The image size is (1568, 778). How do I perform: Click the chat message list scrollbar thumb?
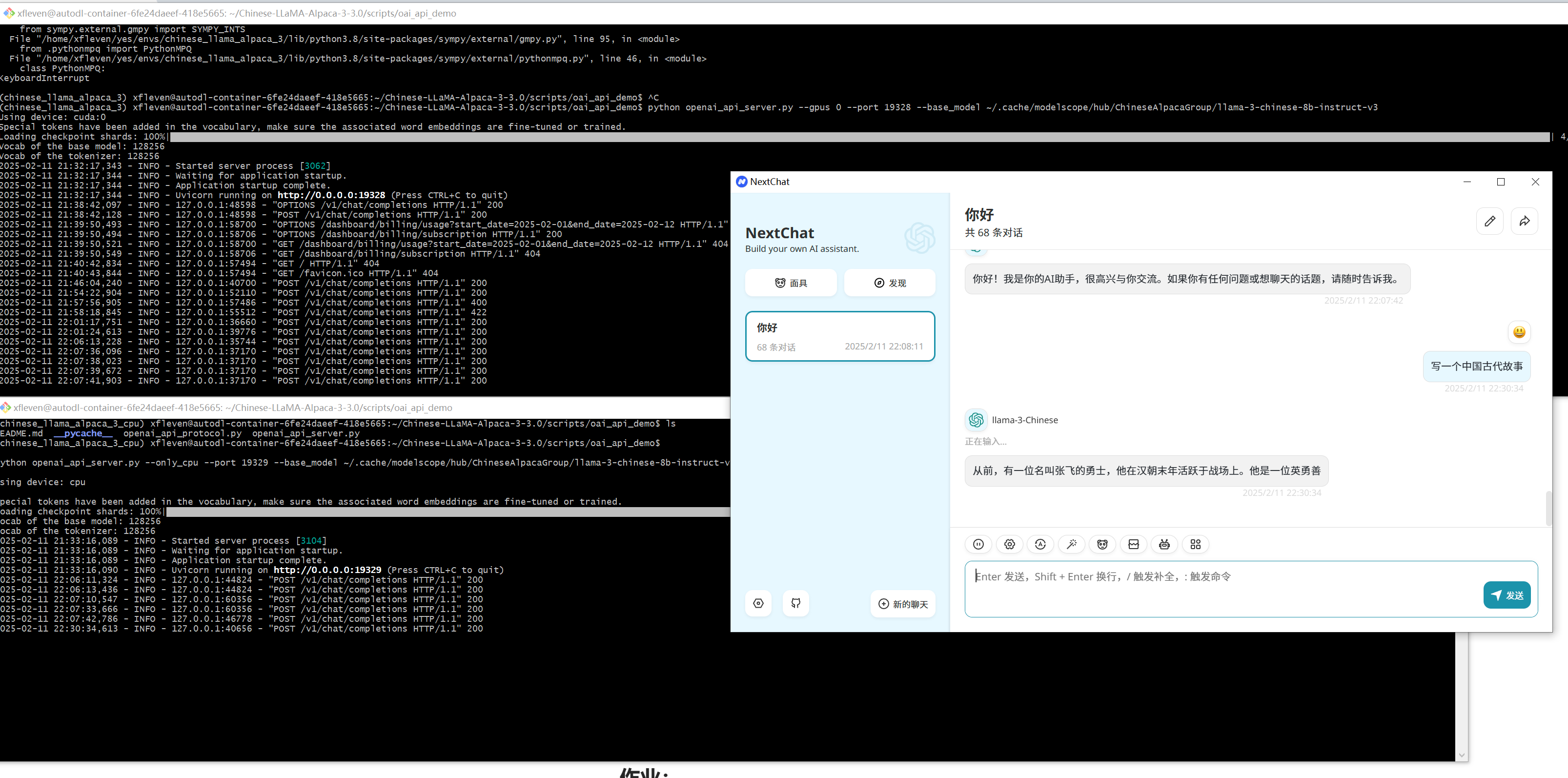coord(1548,508)
